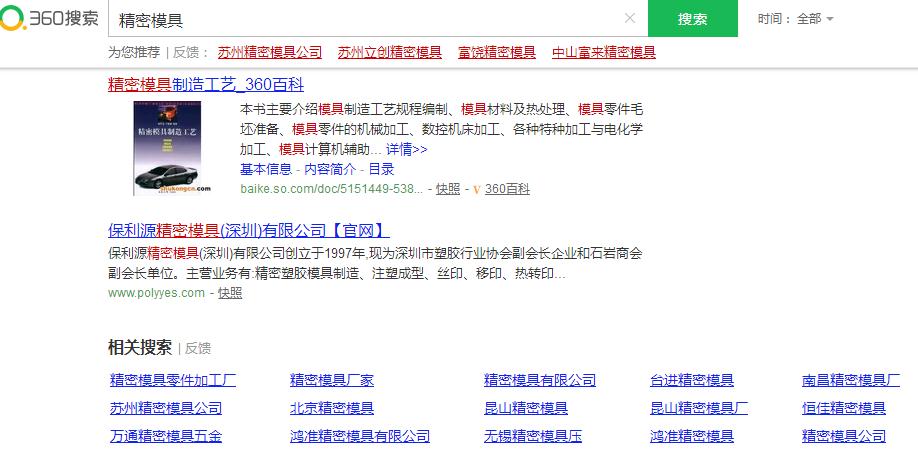Jump to 内容简介 section link
This screenshot has width=918, height=461.
[330, 169]
